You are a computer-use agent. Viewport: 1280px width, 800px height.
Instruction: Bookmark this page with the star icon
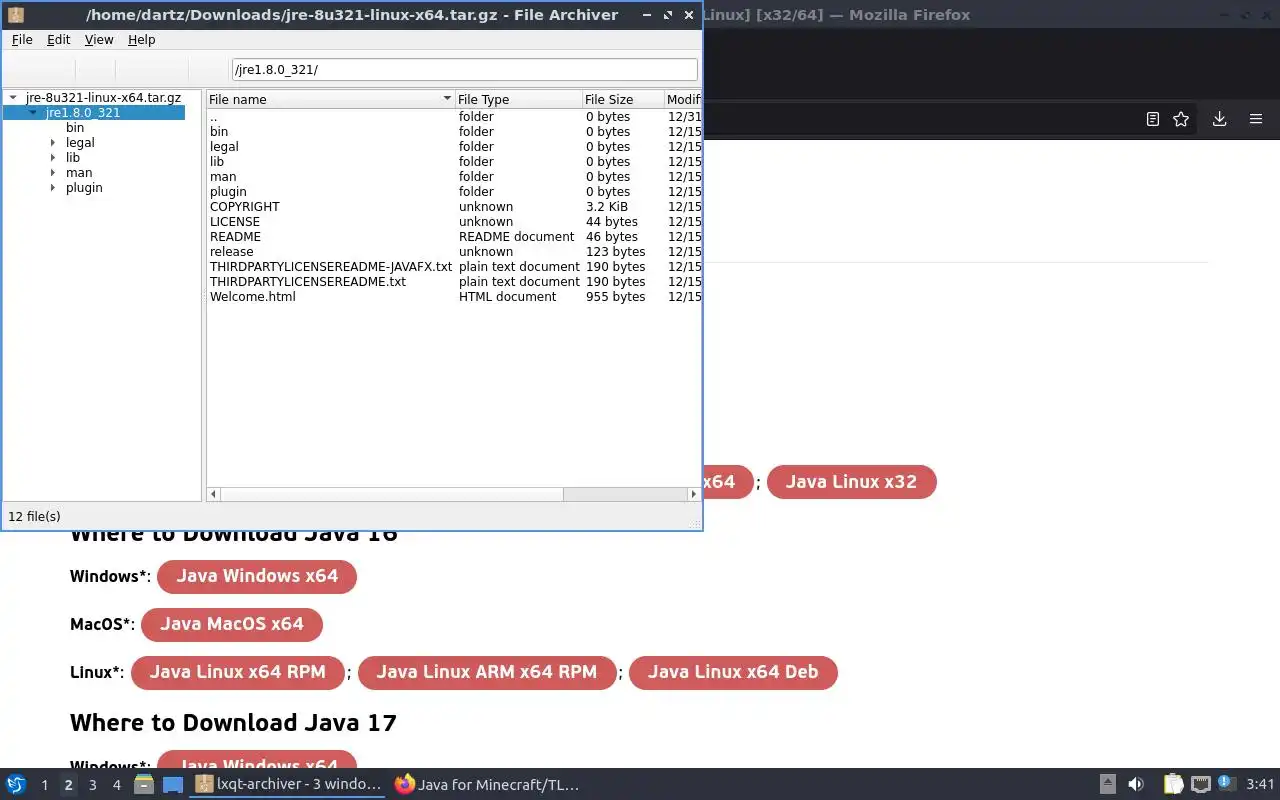point(1181,119)
